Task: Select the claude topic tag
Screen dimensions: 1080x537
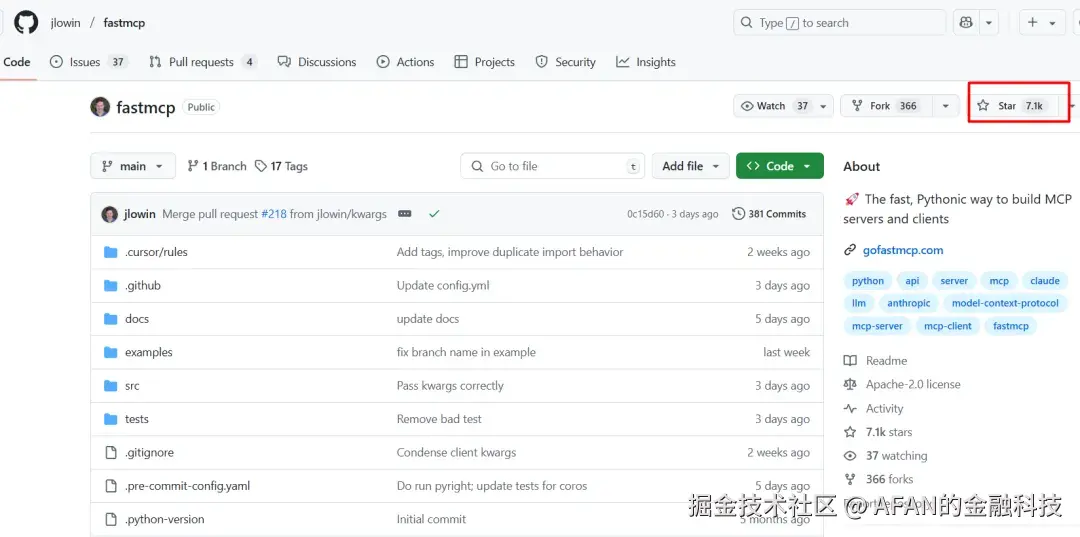Action: [x=1045, y=281]
